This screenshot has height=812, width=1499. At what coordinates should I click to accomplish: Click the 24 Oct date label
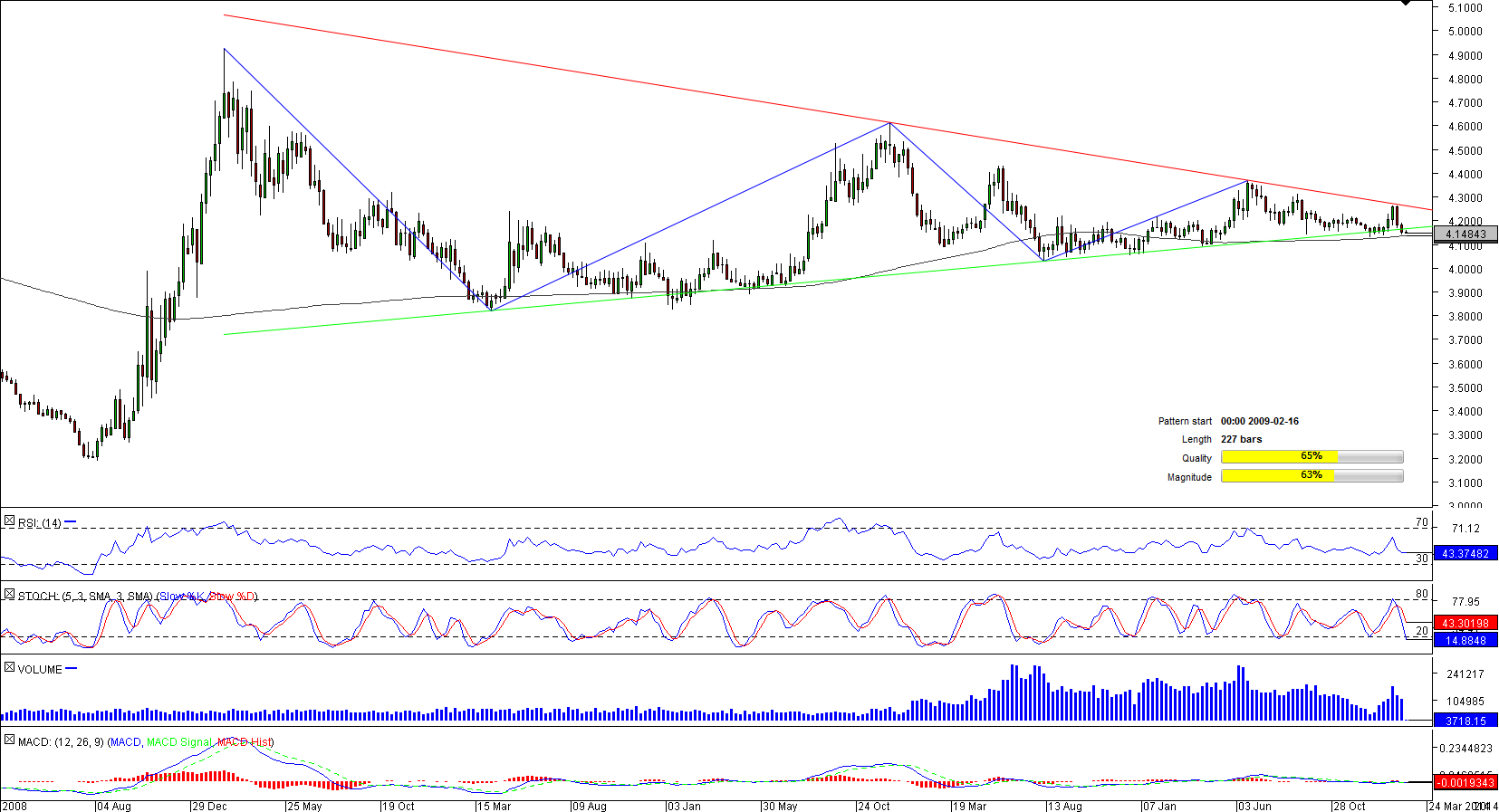click(x=874, y=806)
